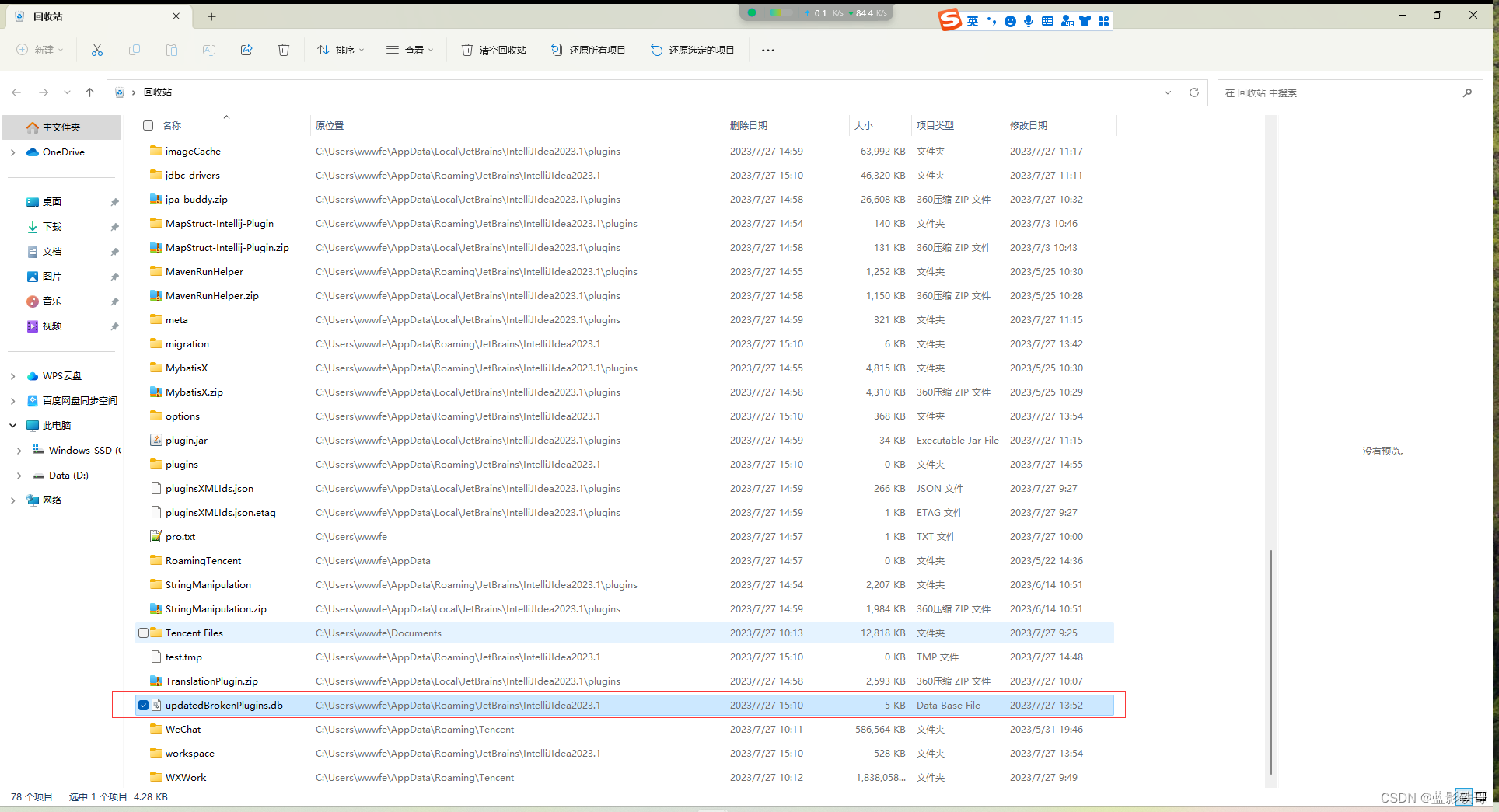Viewport: 1499px width, 812px height.
Task: Expand the OneDrive tree node
Action: (x=12, y=152)
